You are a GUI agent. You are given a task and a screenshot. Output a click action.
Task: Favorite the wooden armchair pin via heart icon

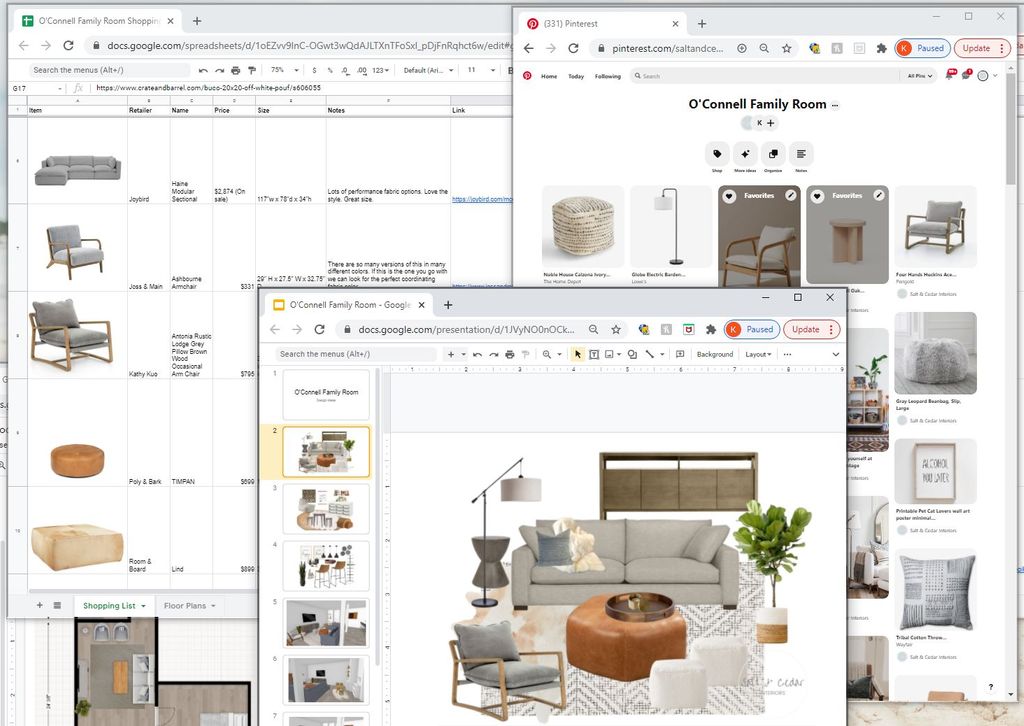tap(729, 195)
